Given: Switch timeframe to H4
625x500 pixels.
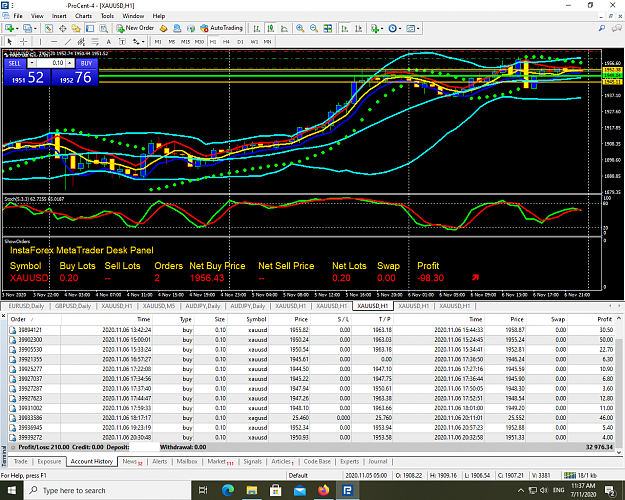Looking at the screenshot, I should [x=226, y=41].
